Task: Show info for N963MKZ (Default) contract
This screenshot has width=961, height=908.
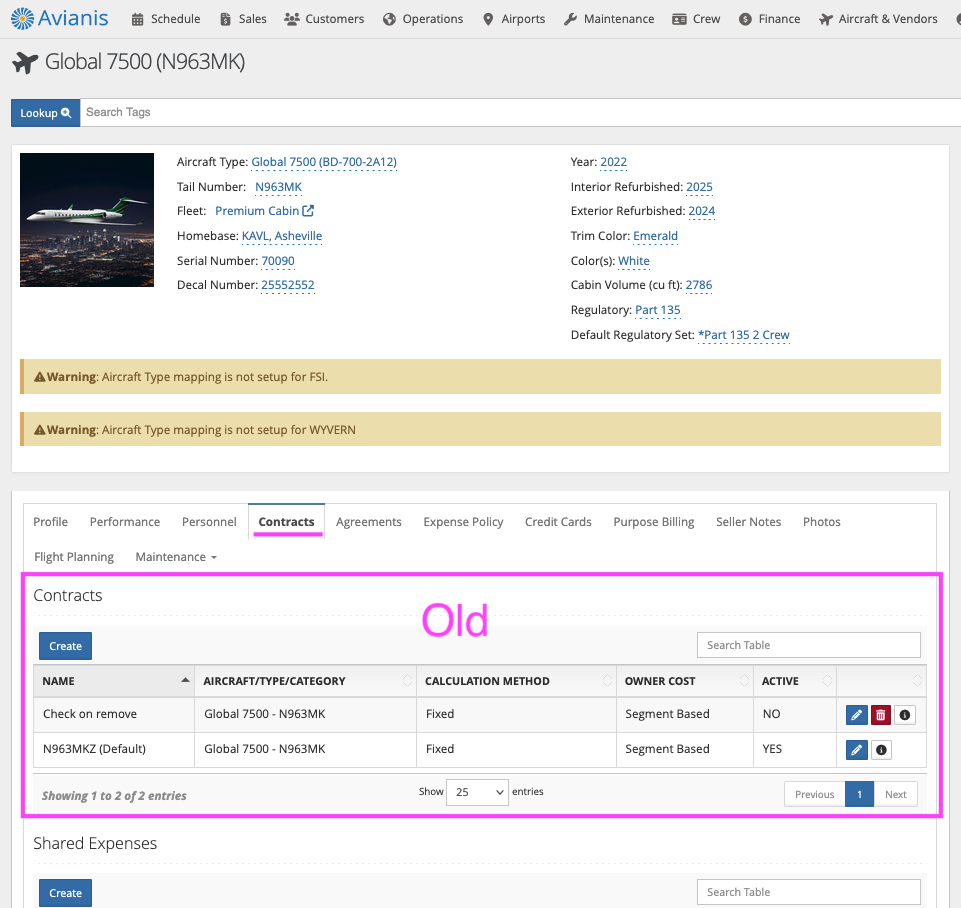Action: click(x=881, y=750)
